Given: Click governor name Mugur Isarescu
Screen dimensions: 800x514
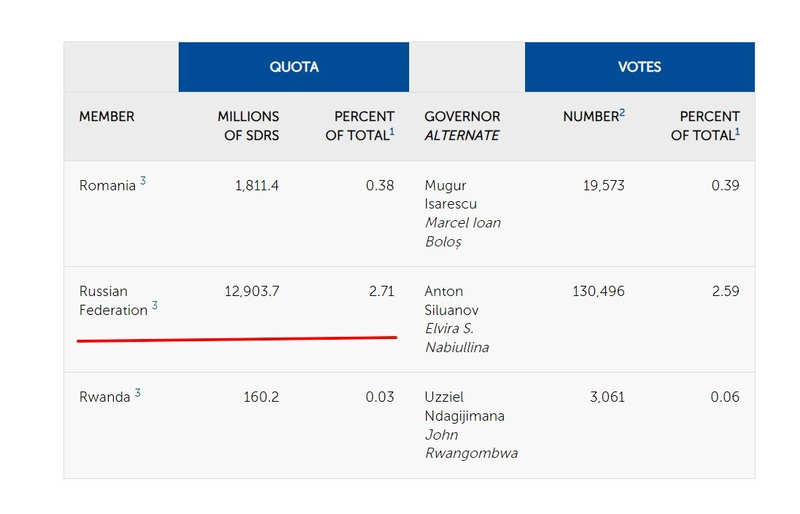Looking at the screenshot, I should (x=446, y=195).
